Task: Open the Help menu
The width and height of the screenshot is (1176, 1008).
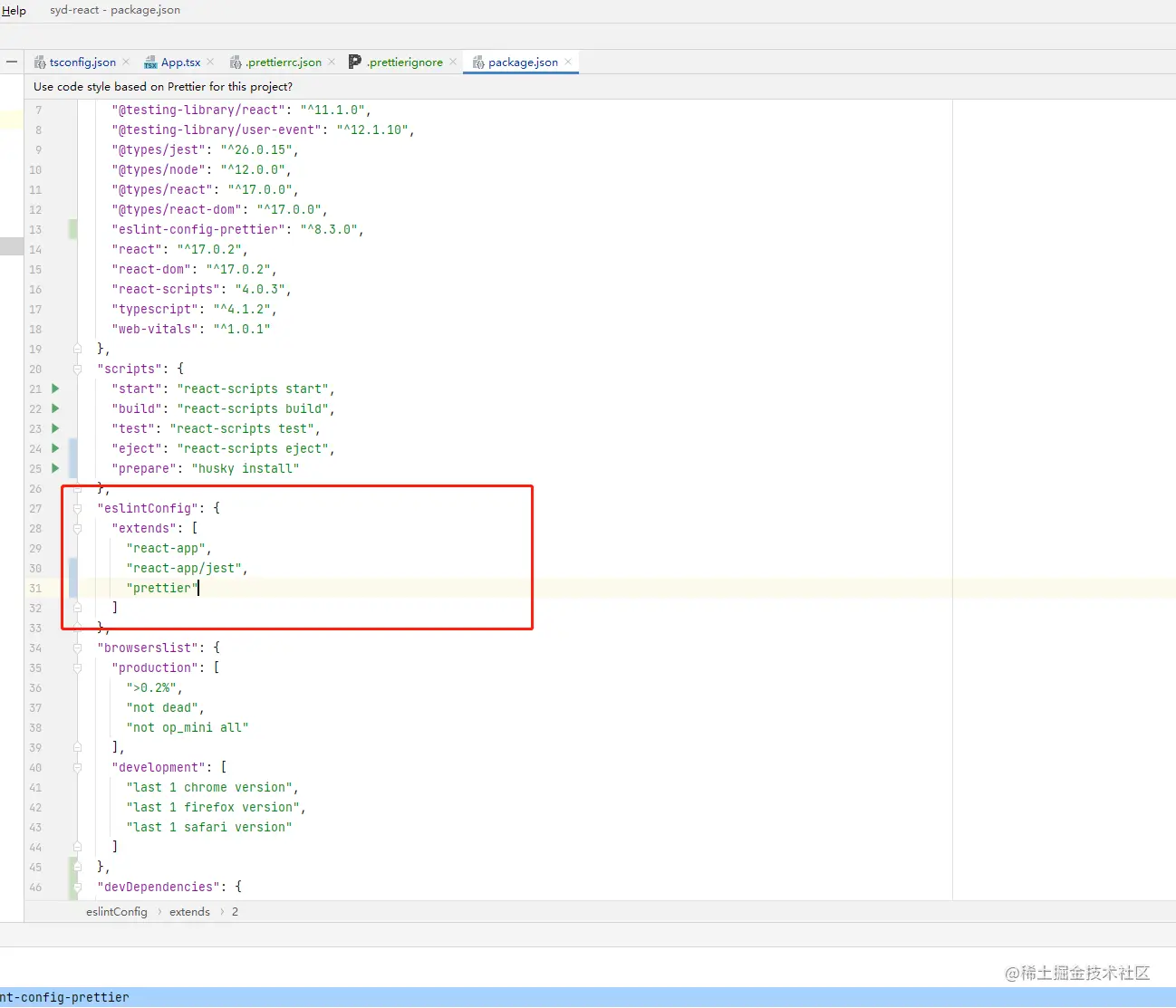Action: 14,11
